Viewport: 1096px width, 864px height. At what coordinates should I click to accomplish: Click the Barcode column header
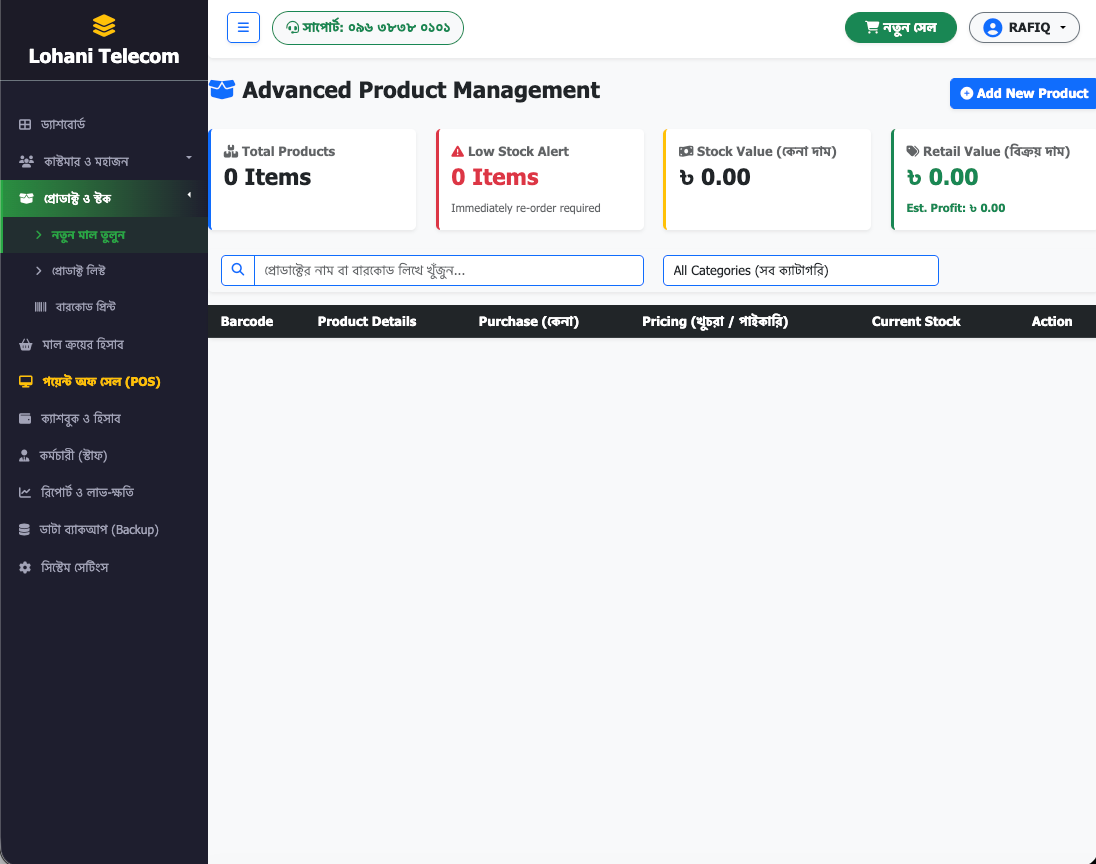click(x=247, y=322)
